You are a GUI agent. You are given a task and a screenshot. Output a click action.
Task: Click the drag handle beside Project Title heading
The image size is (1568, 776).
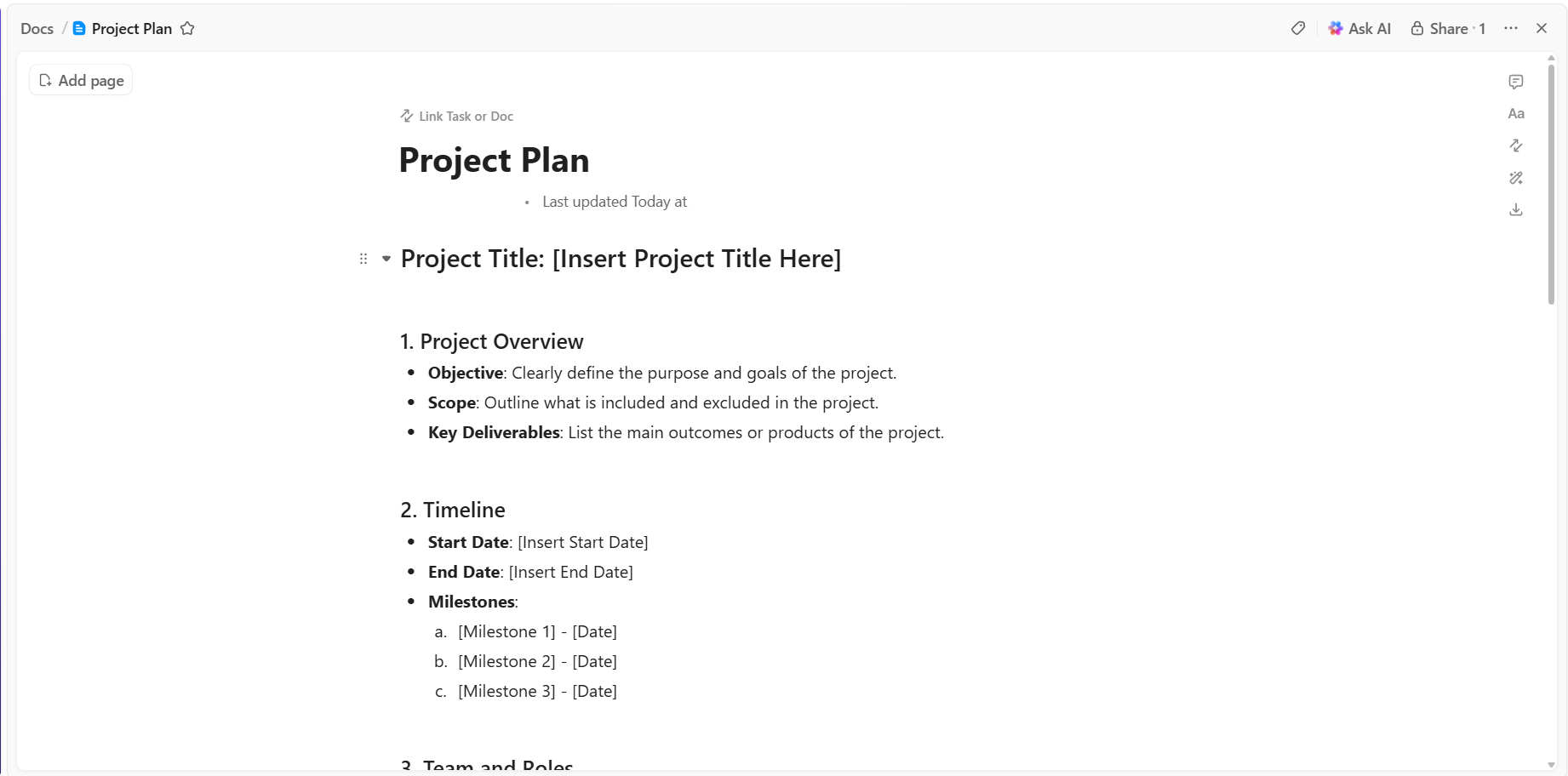tap(363, 259)
